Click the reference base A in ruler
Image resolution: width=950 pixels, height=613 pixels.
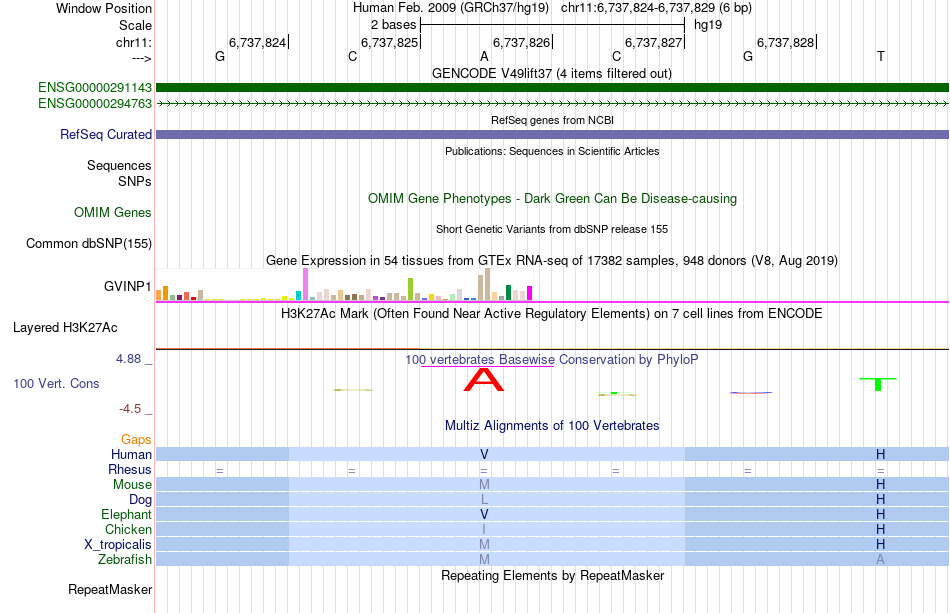[x=484, y=56]
